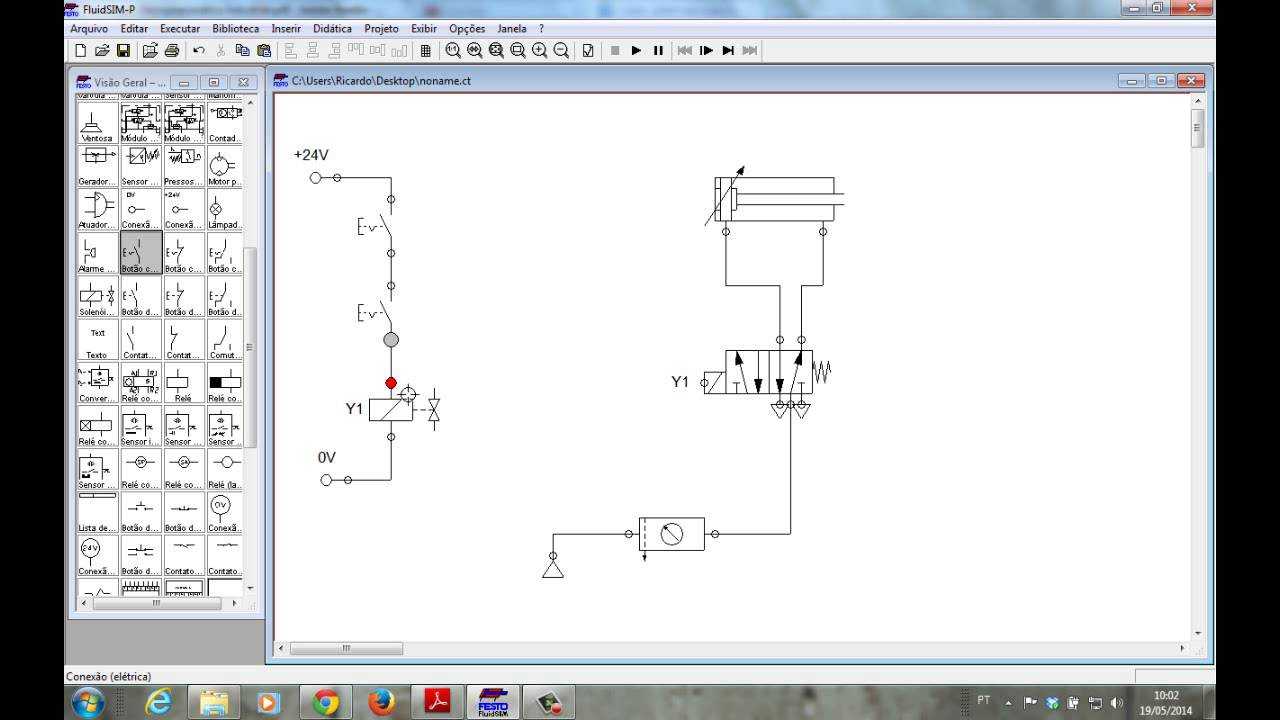Open the Exibir menu
Image resolution: width=1280 pixels, height=720 pixels.
[424, 29]
